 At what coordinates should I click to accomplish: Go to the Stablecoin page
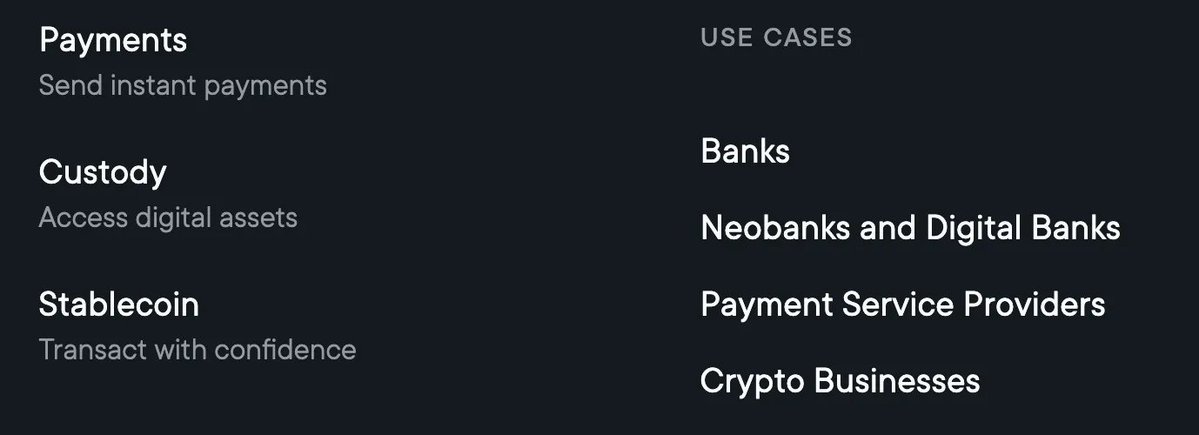point(119,304)
